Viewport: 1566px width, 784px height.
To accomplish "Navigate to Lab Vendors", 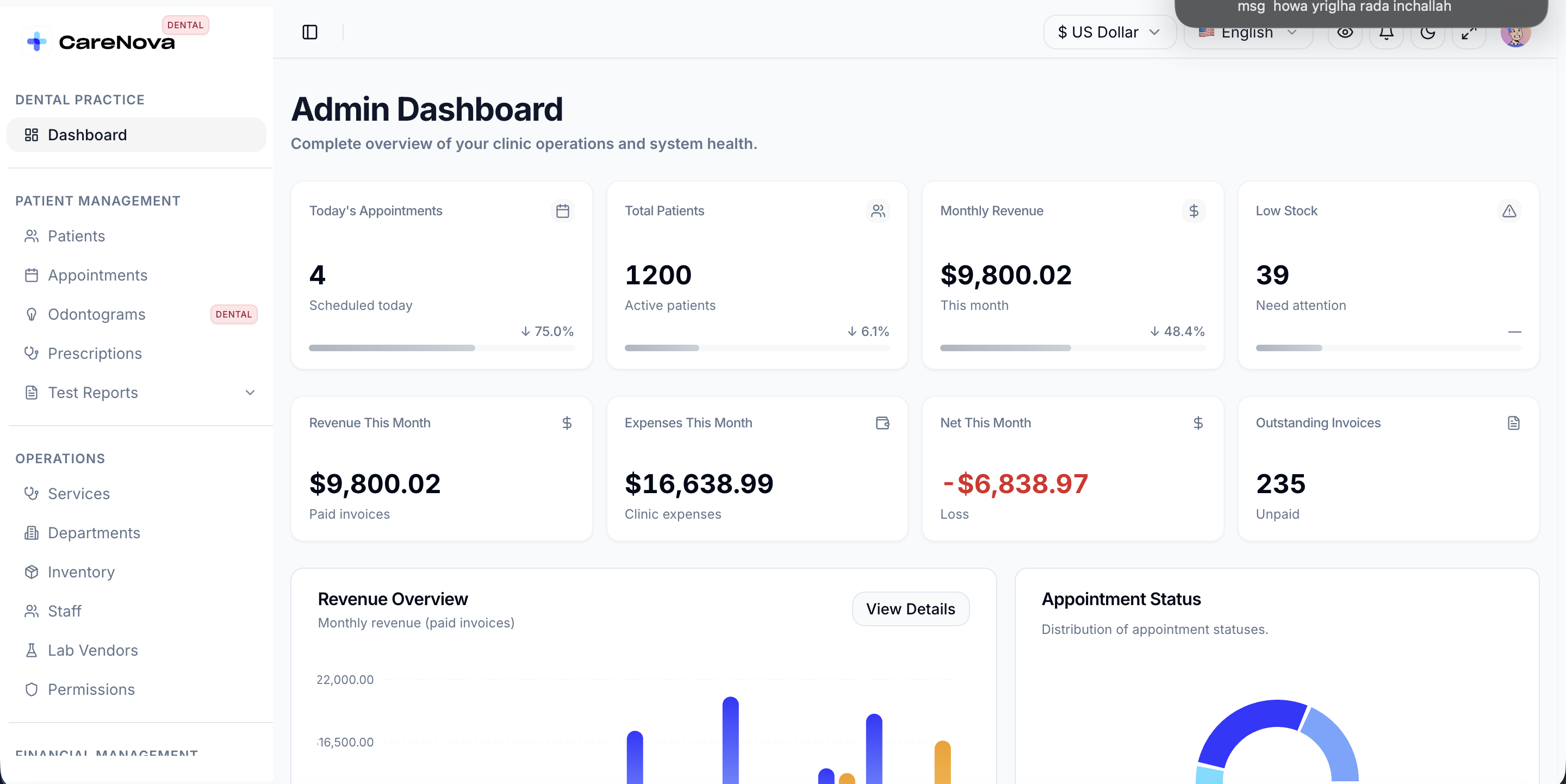I will tap(92, 650).
